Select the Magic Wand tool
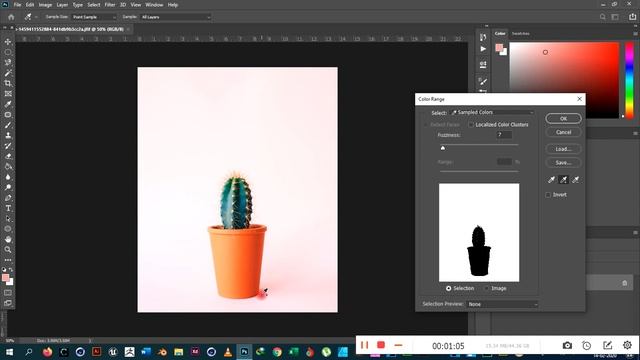 point(8,73)
